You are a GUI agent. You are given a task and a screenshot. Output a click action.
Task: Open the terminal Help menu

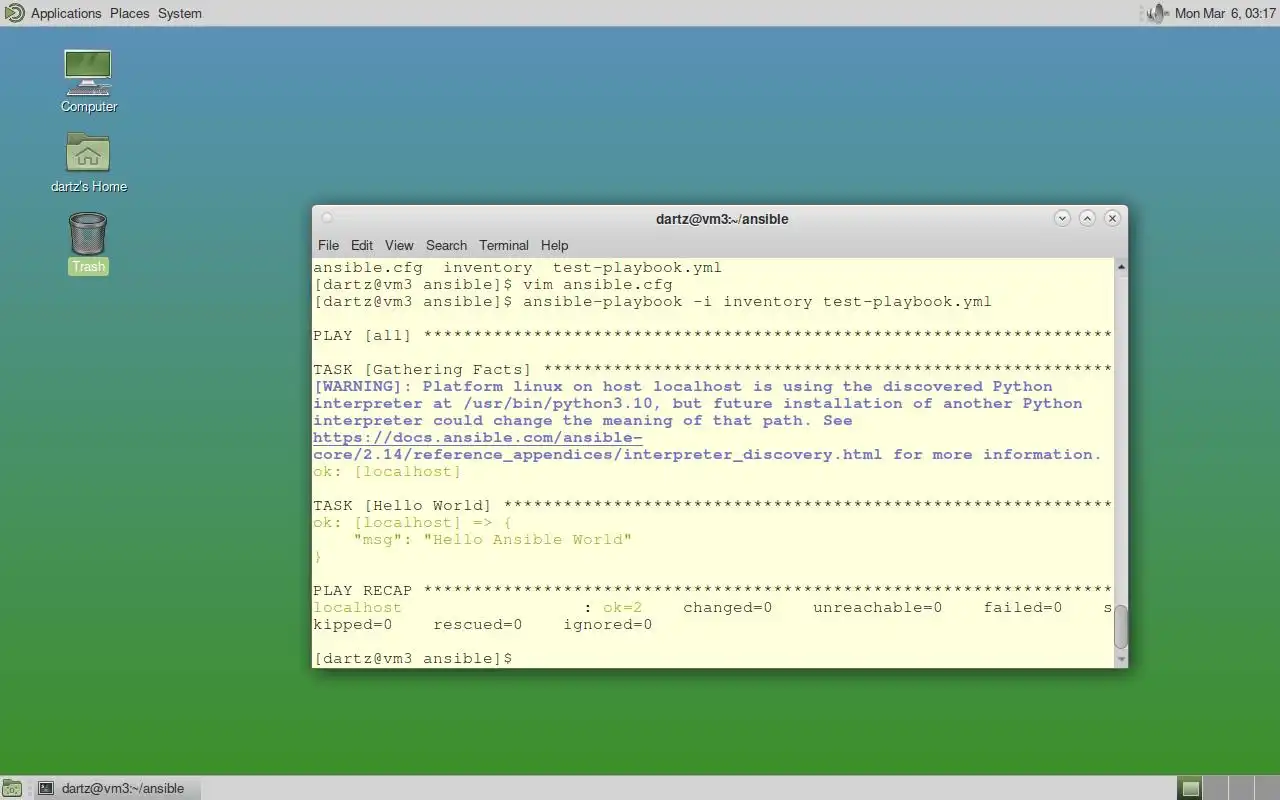(554, 245)
